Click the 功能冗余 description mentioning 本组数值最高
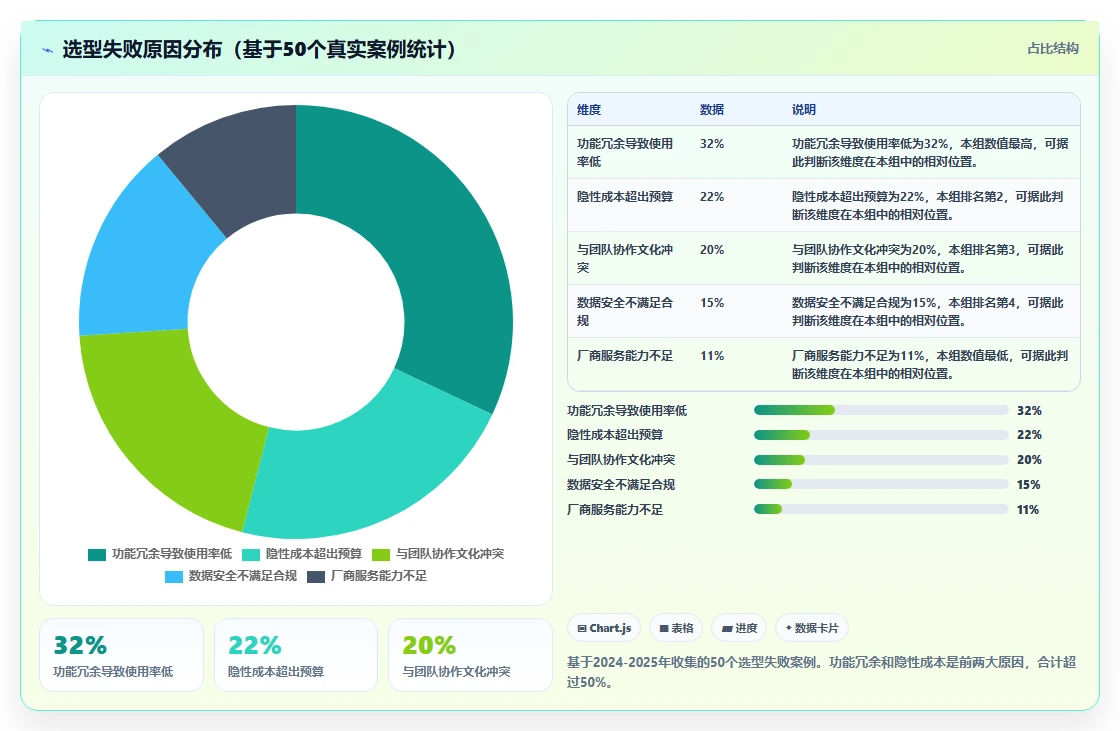This screenshot has height=731, width=1120. click(930, 152)
